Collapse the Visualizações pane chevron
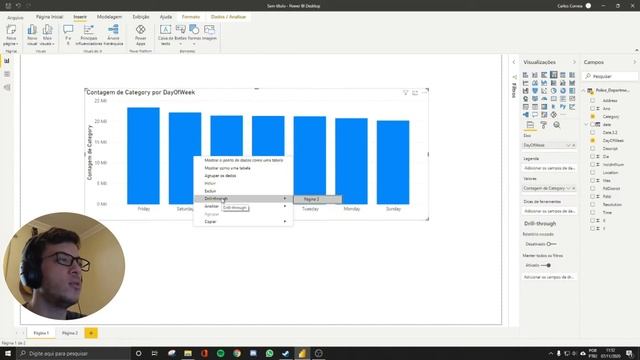Viewport: 640px width, 360px height. (574, 62)
